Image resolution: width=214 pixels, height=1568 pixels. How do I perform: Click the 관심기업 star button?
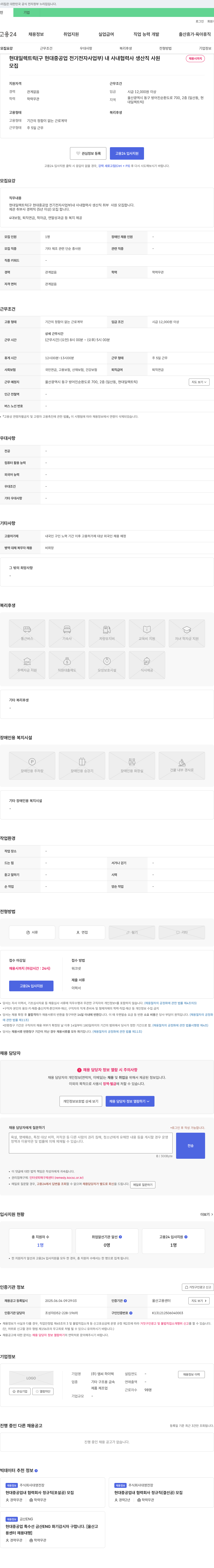point(20,1391)
